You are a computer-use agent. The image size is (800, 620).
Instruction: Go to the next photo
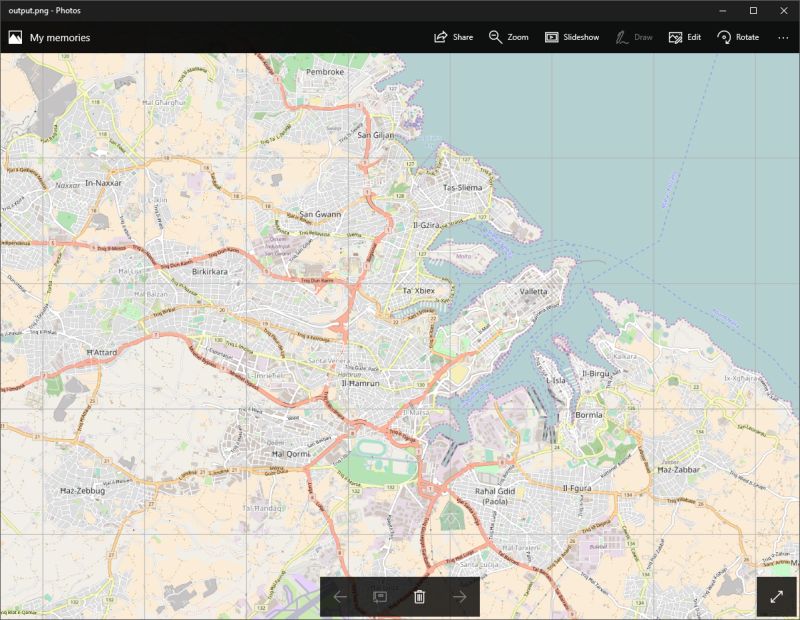459,597
